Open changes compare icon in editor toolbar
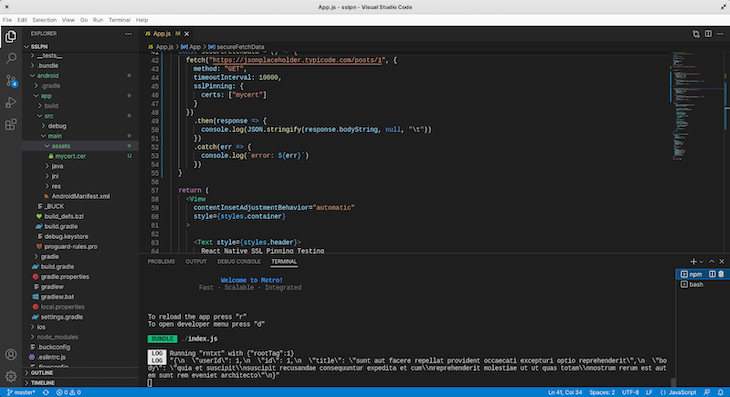This screenshot has height=397, width=730. 696,34
